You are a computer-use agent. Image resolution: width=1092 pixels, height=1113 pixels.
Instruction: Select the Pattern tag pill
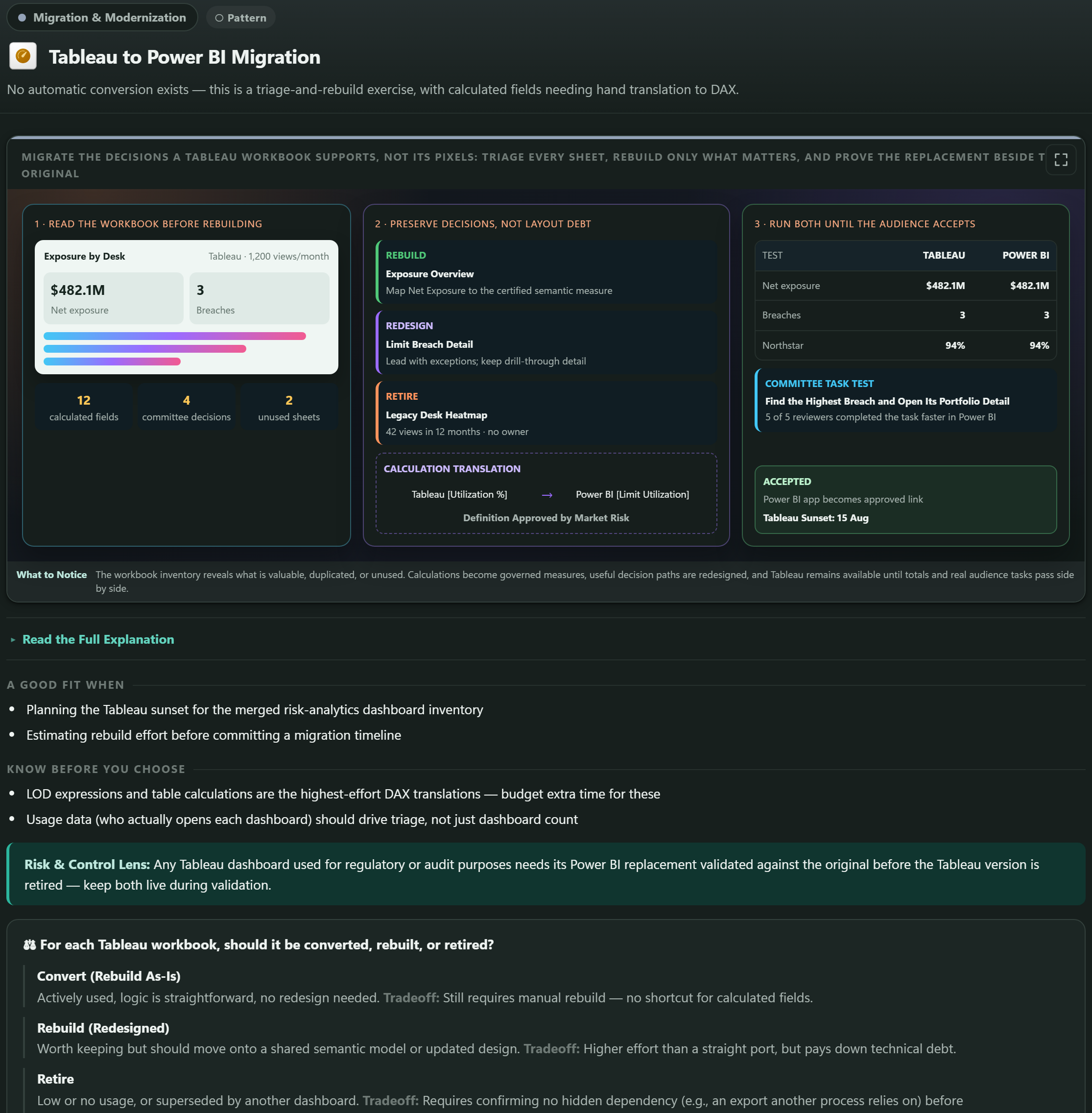pyautogui.click(x=241, y=18)
